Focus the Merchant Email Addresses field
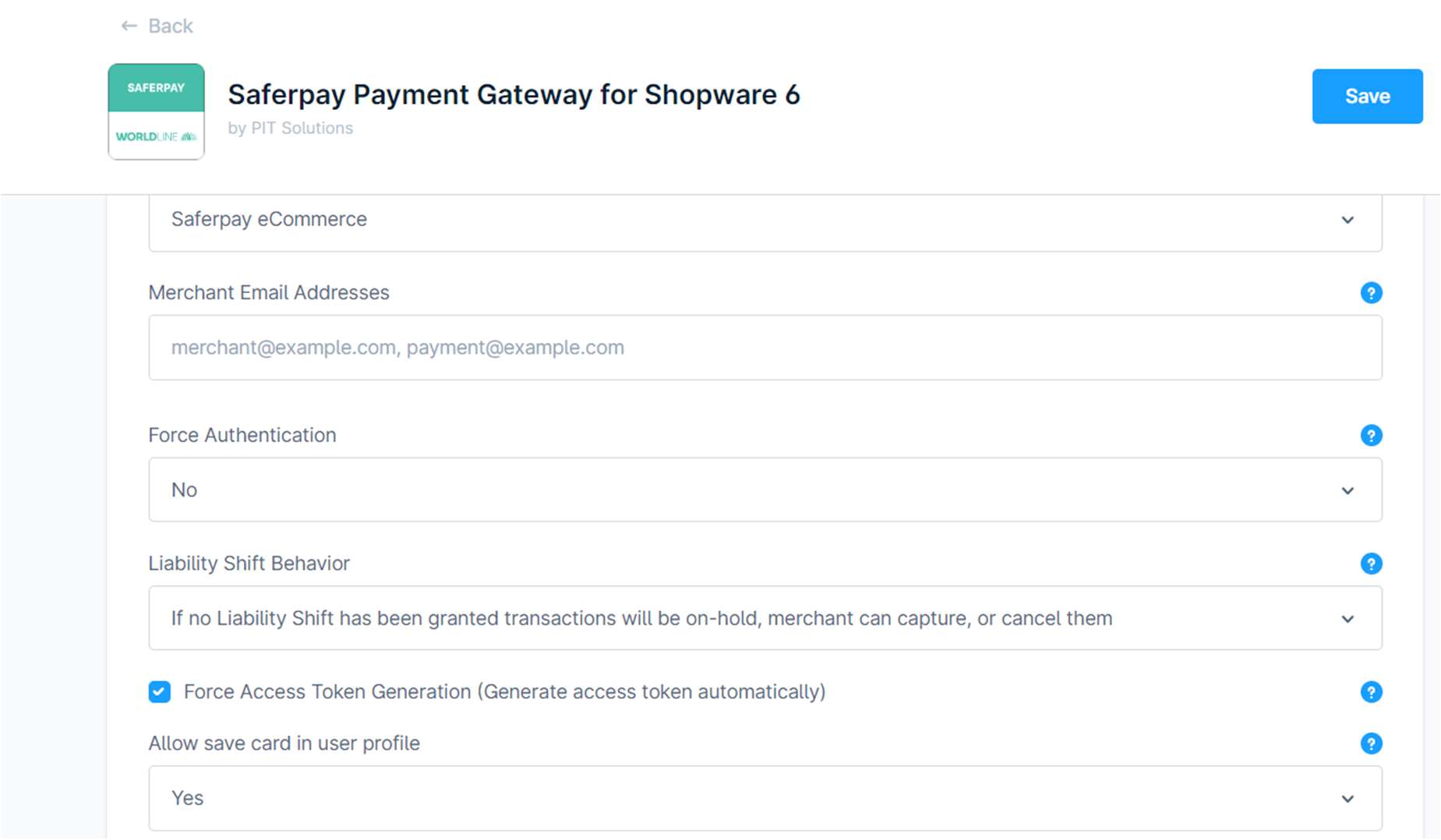This screenshot has width=1441, height=840. pyautogui.click(x=764, y=348)
